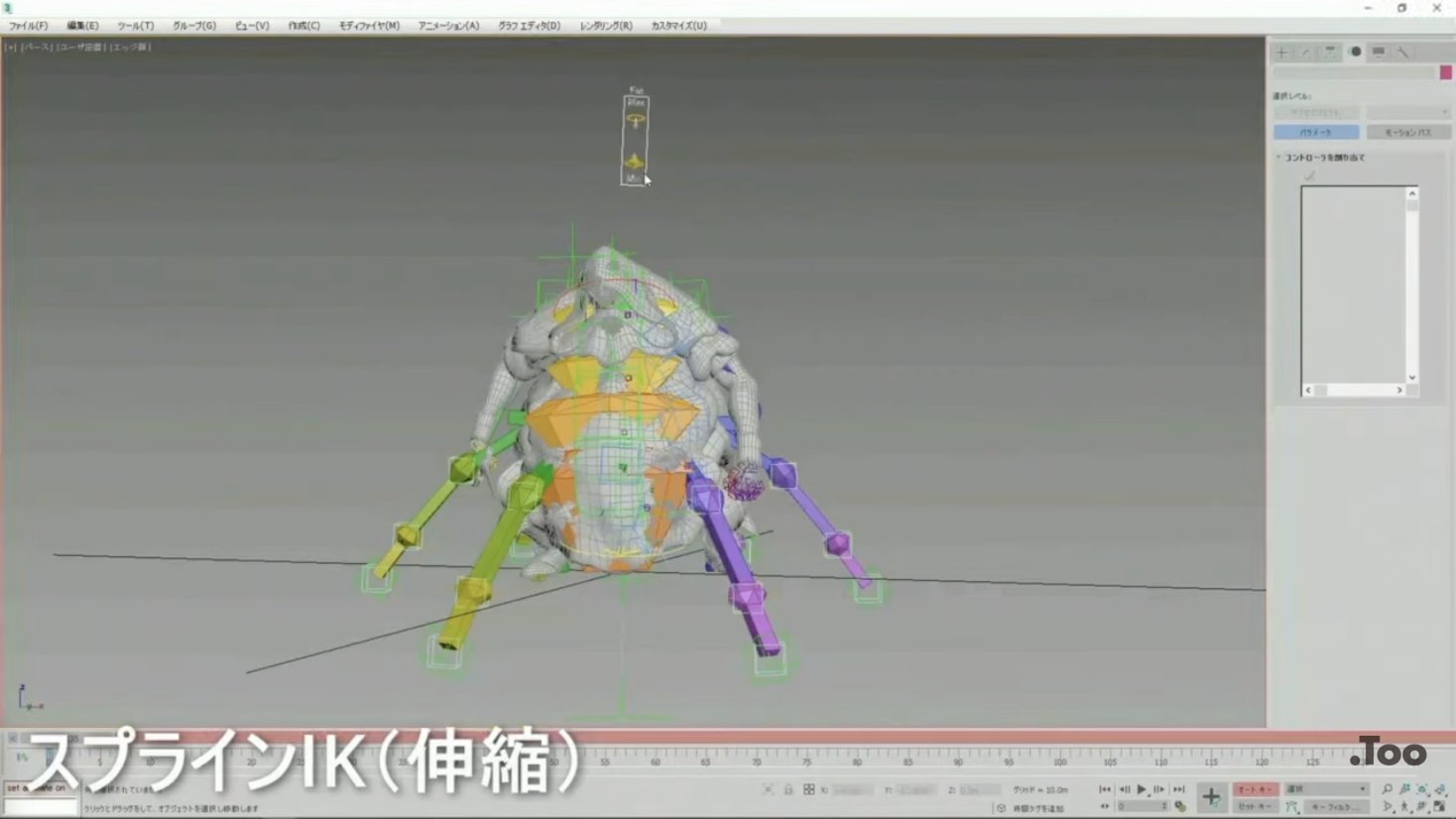This screenshot has width=1456, height=819.
Task: Click the モーション パス button
Action: click(x=1407, y=132)
